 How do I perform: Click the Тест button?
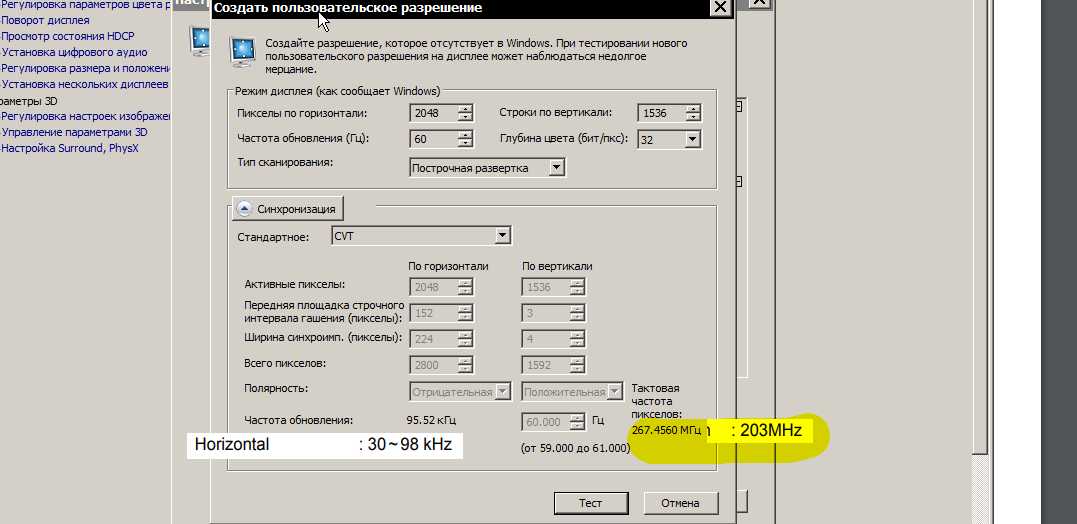[591, 503]
